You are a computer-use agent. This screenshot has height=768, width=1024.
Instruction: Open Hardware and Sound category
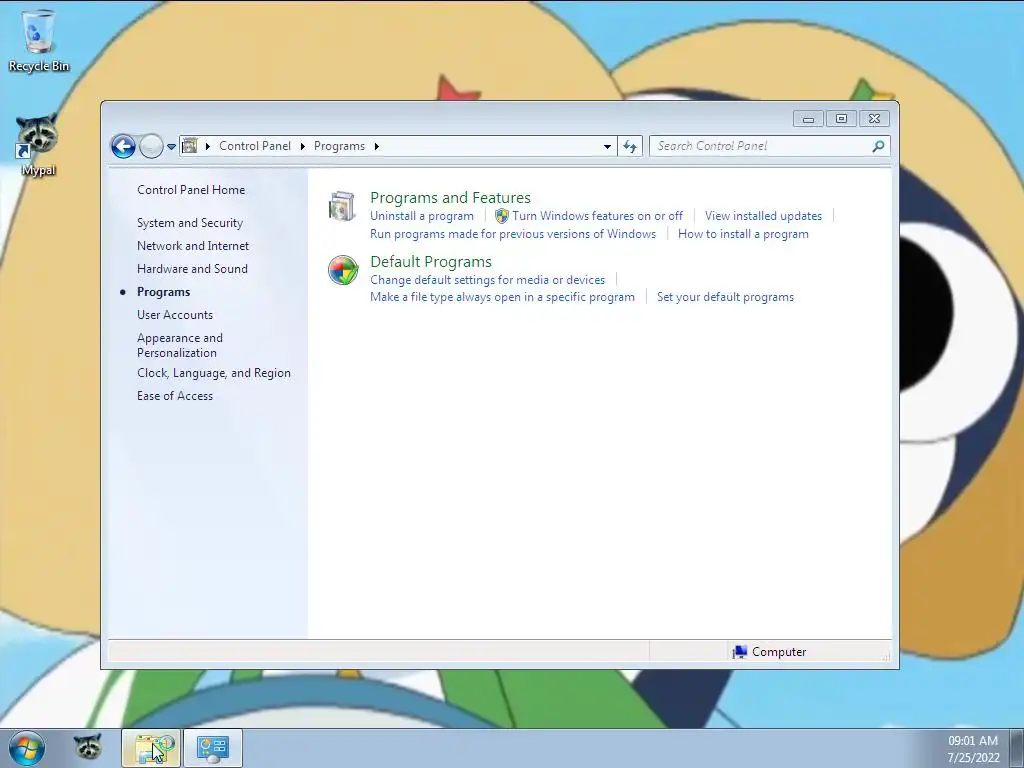tap(192, 268)
